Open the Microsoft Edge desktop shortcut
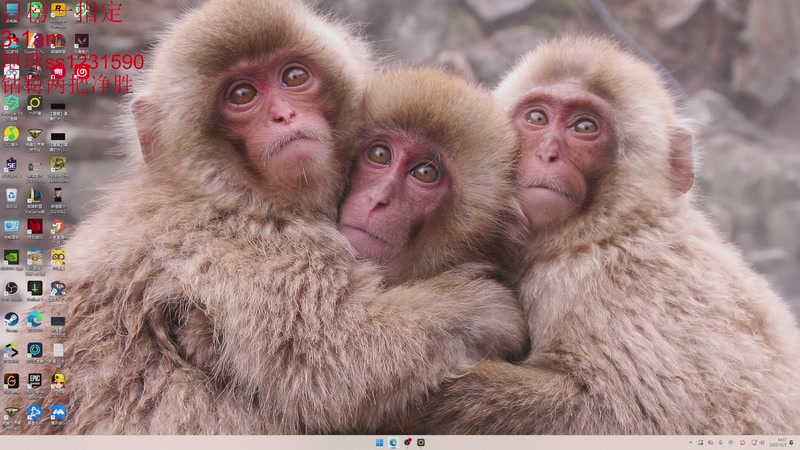 (x=34, y=319)
